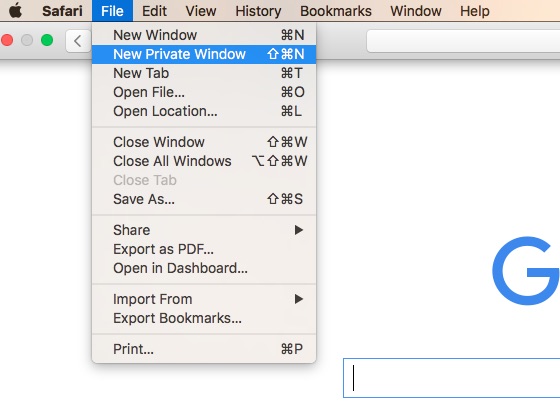Select Export Bookmarks…
Image resolution: width=560 pixels, height=417 pixels.
[x=204, y=318]
